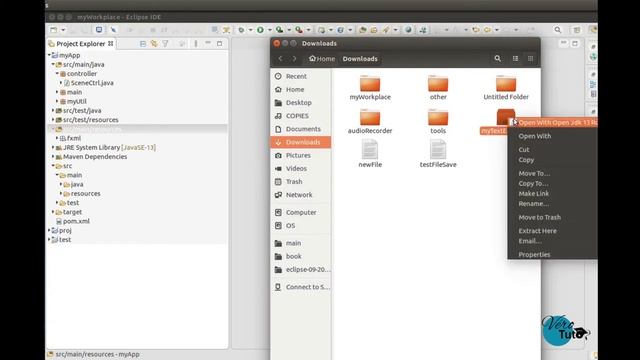Open dropdown arrow next to Run icon
Screen dimensions: 640x360
click(x=269, y=30)
